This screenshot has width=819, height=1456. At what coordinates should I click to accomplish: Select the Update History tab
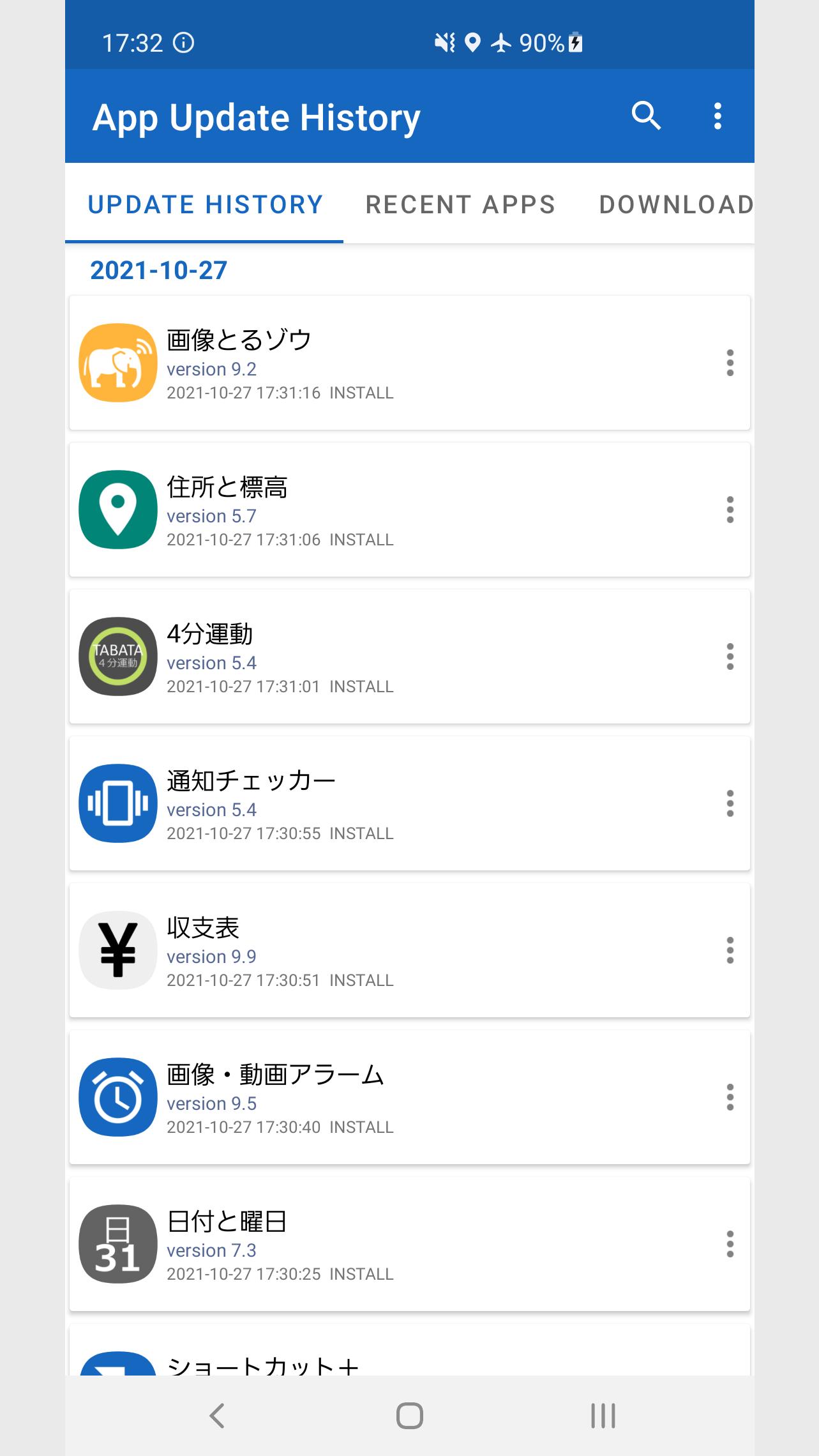pyautogui.click(x=205, y=204)
